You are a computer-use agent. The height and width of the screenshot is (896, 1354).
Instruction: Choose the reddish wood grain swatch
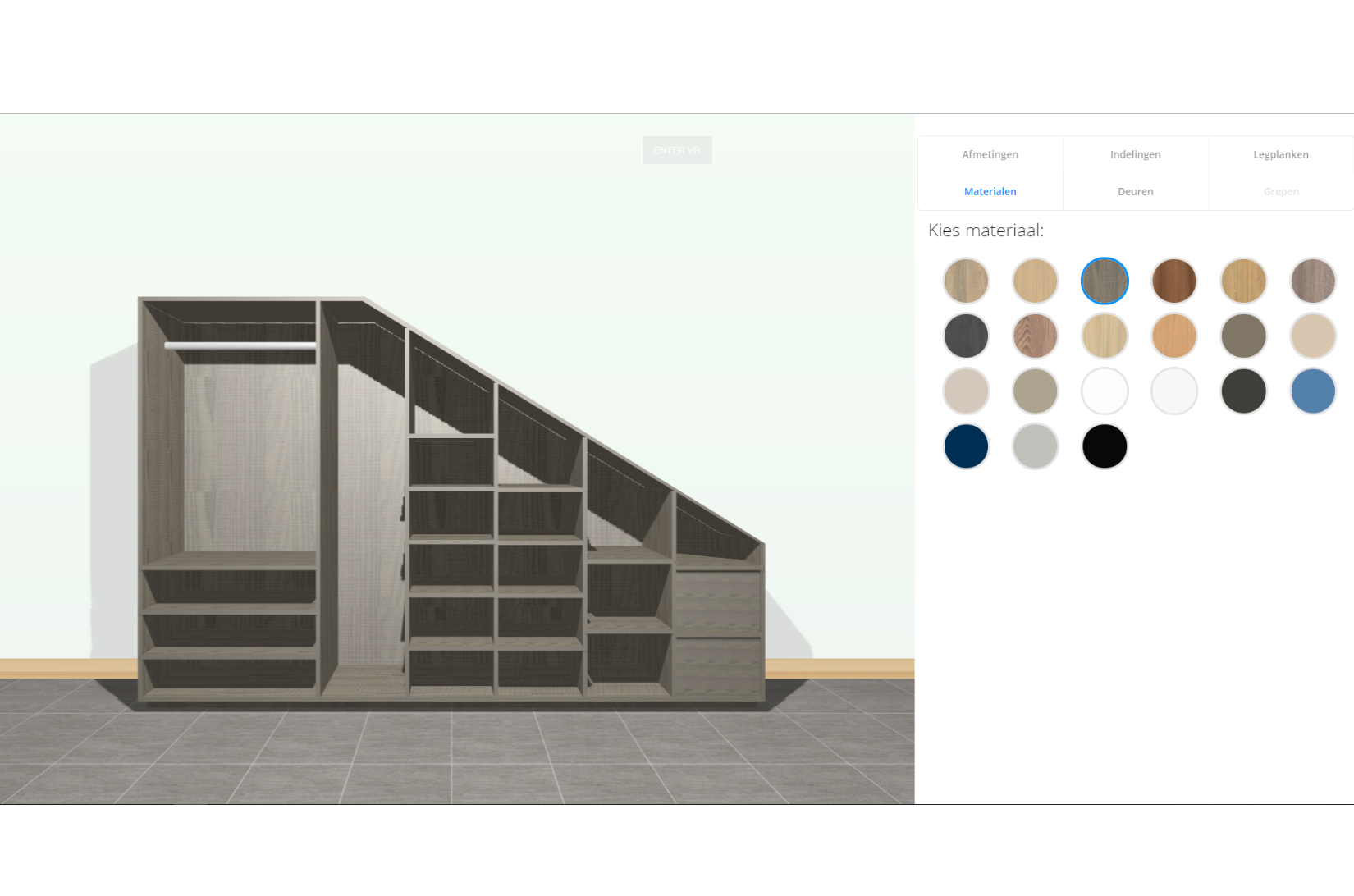click(1035, 336)
